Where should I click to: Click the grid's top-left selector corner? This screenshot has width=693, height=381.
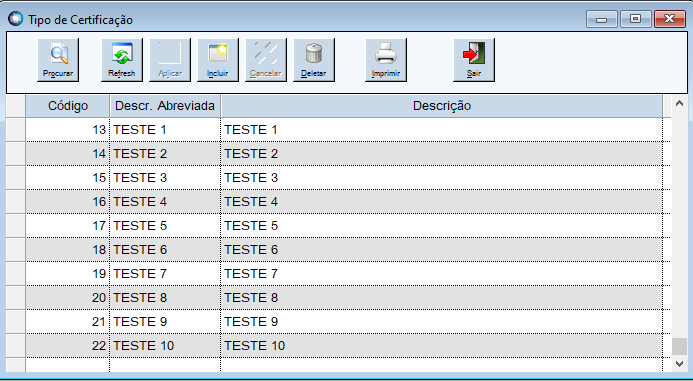[16, 106]
